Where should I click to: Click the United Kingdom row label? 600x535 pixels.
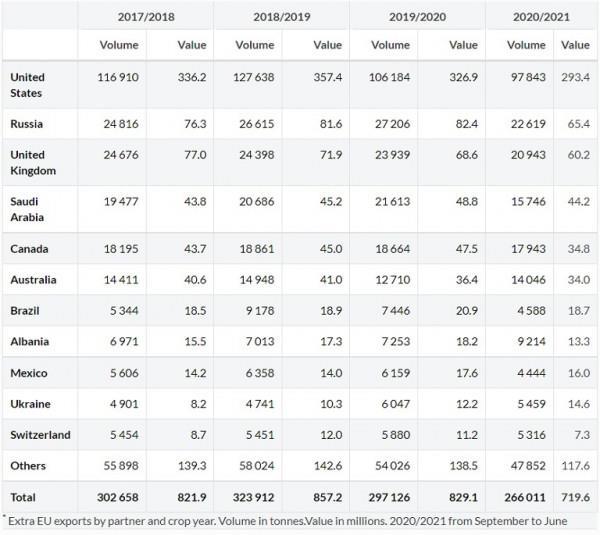(32, 163)
